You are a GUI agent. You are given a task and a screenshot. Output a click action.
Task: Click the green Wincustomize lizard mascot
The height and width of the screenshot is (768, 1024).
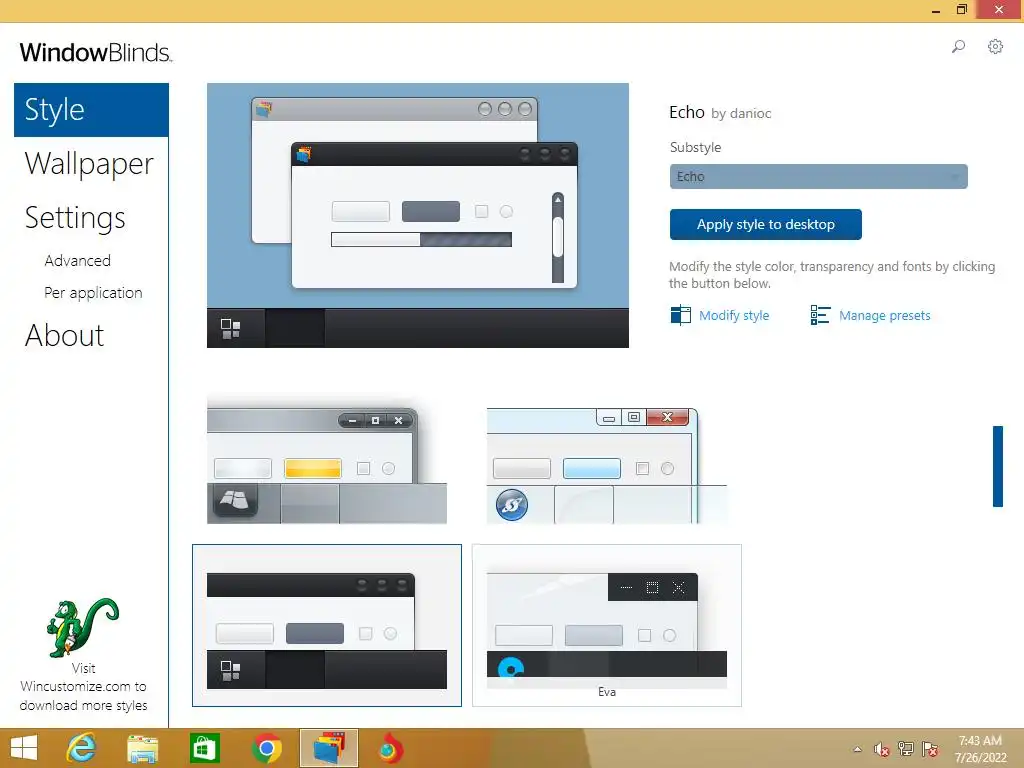[82, 628]
